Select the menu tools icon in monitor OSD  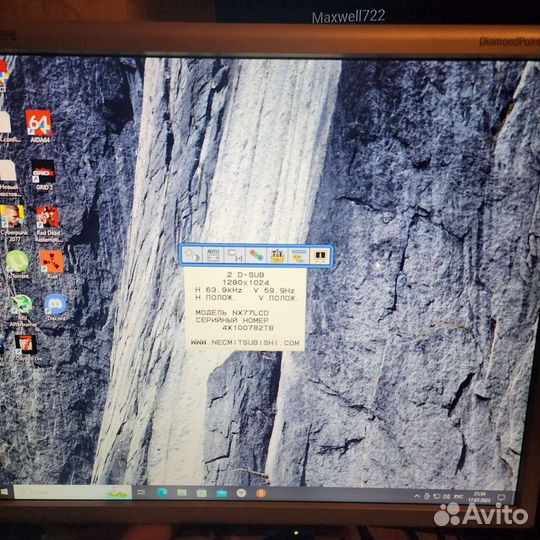pos(299,256)
